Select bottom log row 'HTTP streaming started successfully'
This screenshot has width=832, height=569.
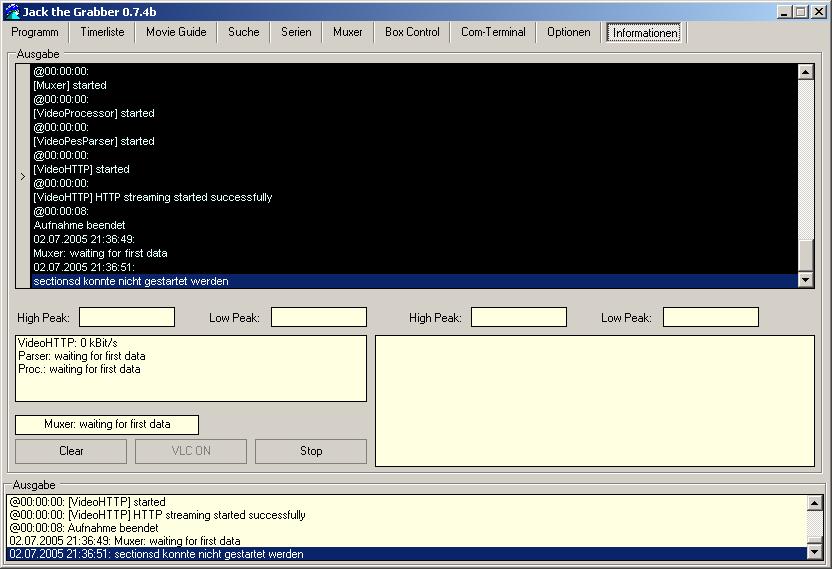[x=407, y=515]
